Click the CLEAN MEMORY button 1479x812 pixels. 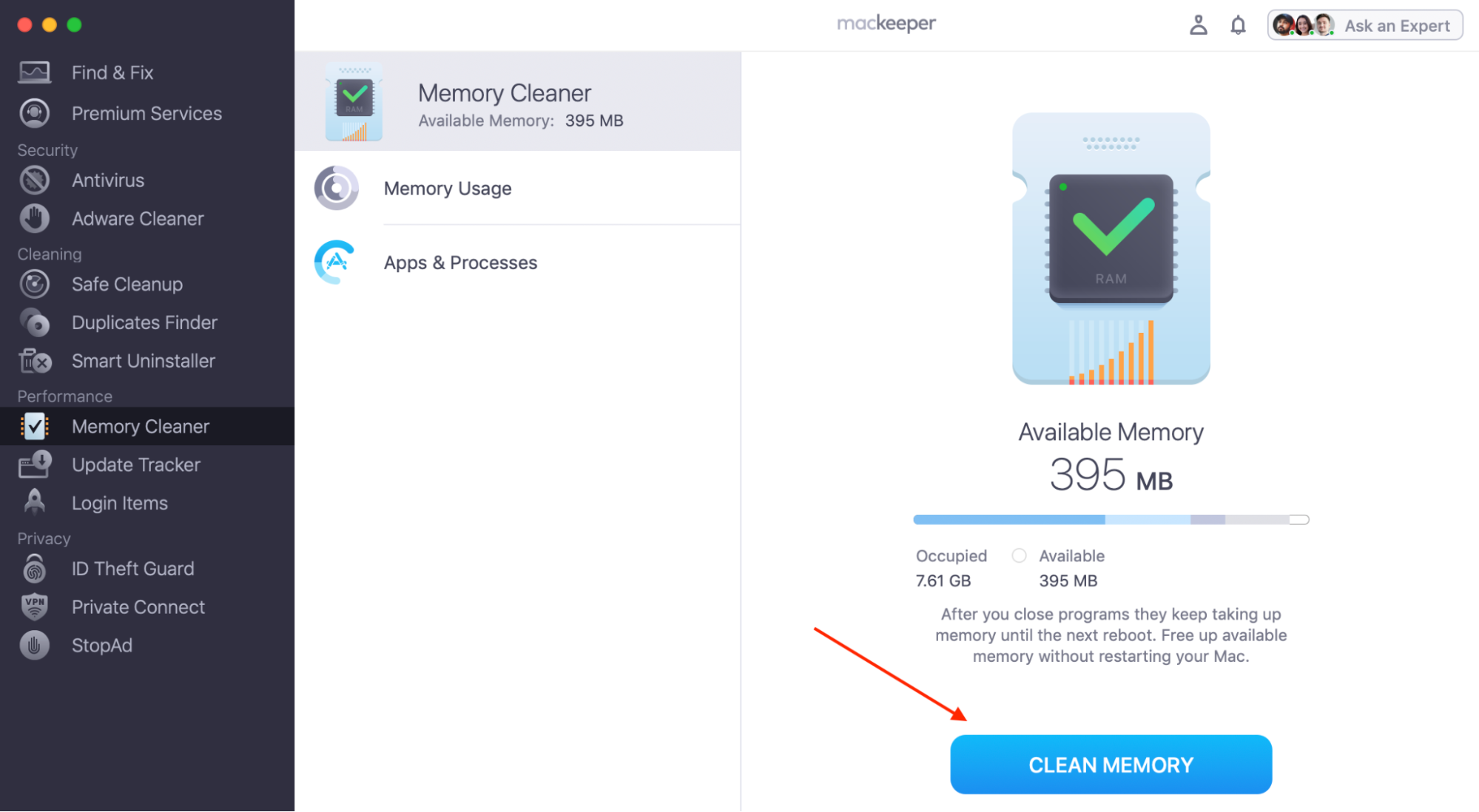[1111, 765]
